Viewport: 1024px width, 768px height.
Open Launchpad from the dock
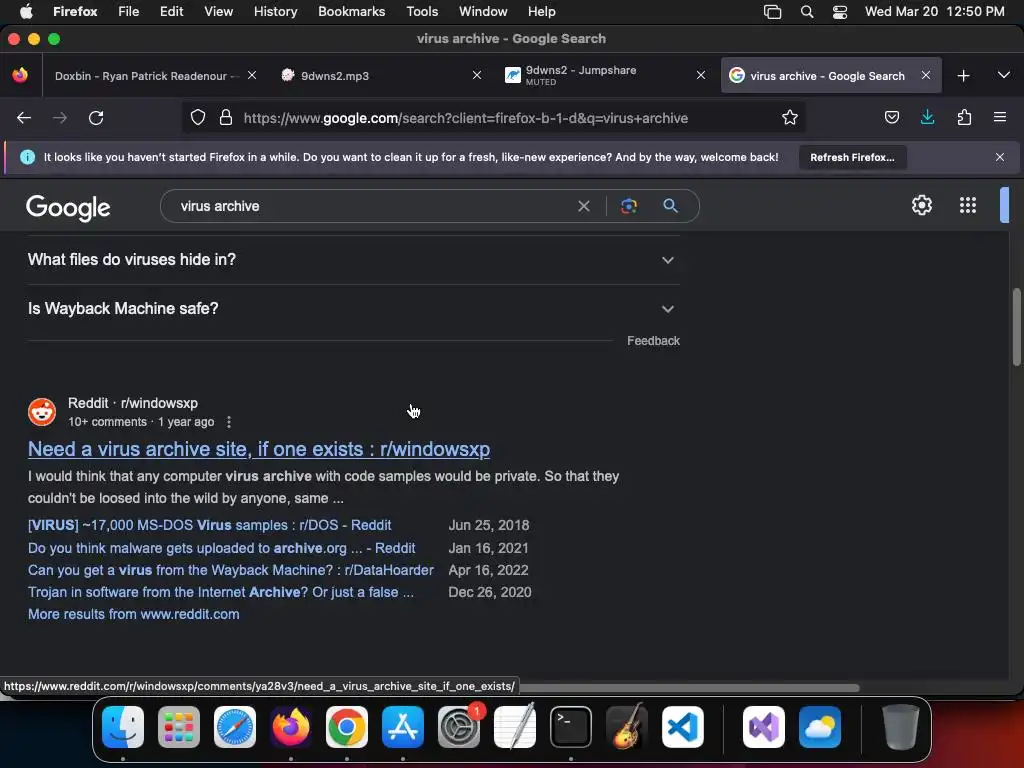click(179, 727)
